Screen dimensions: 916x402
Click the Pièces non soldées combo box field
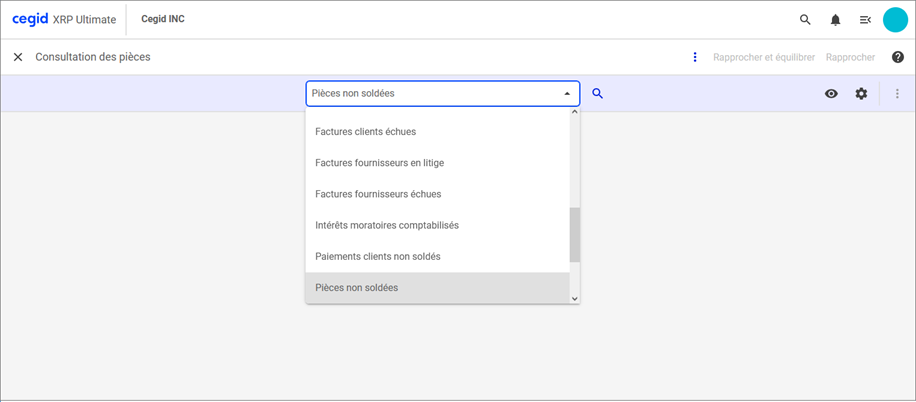[x=430, y=93]
